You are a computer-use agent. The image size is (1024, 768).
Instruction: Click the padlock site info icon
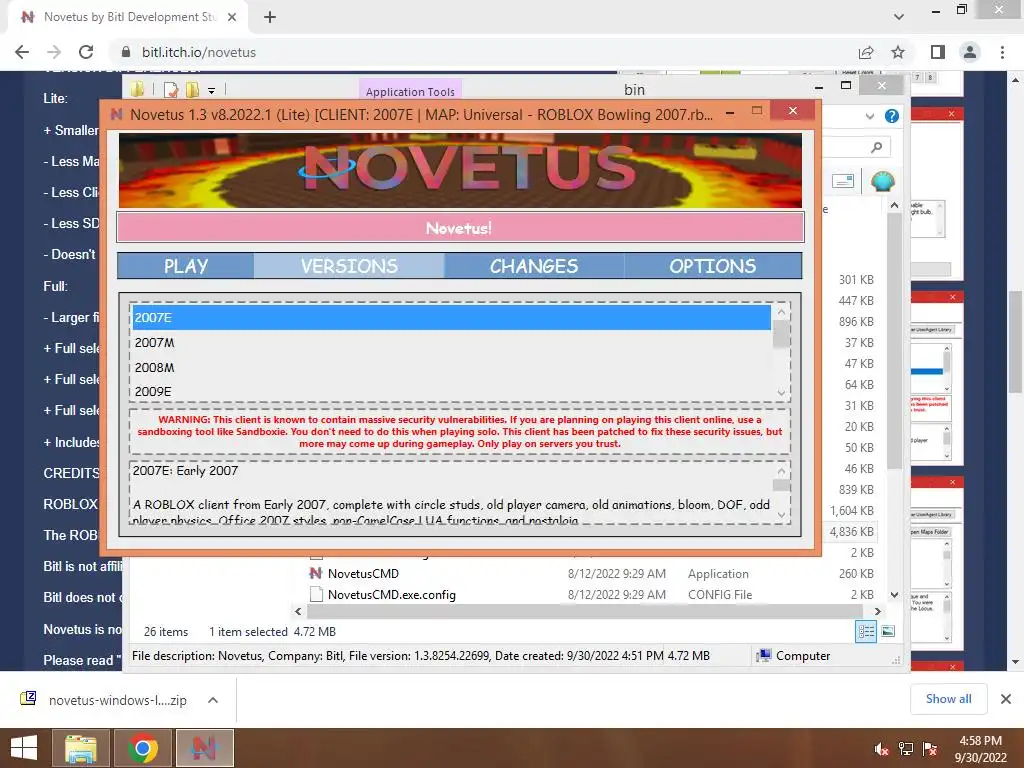[126, 52]
